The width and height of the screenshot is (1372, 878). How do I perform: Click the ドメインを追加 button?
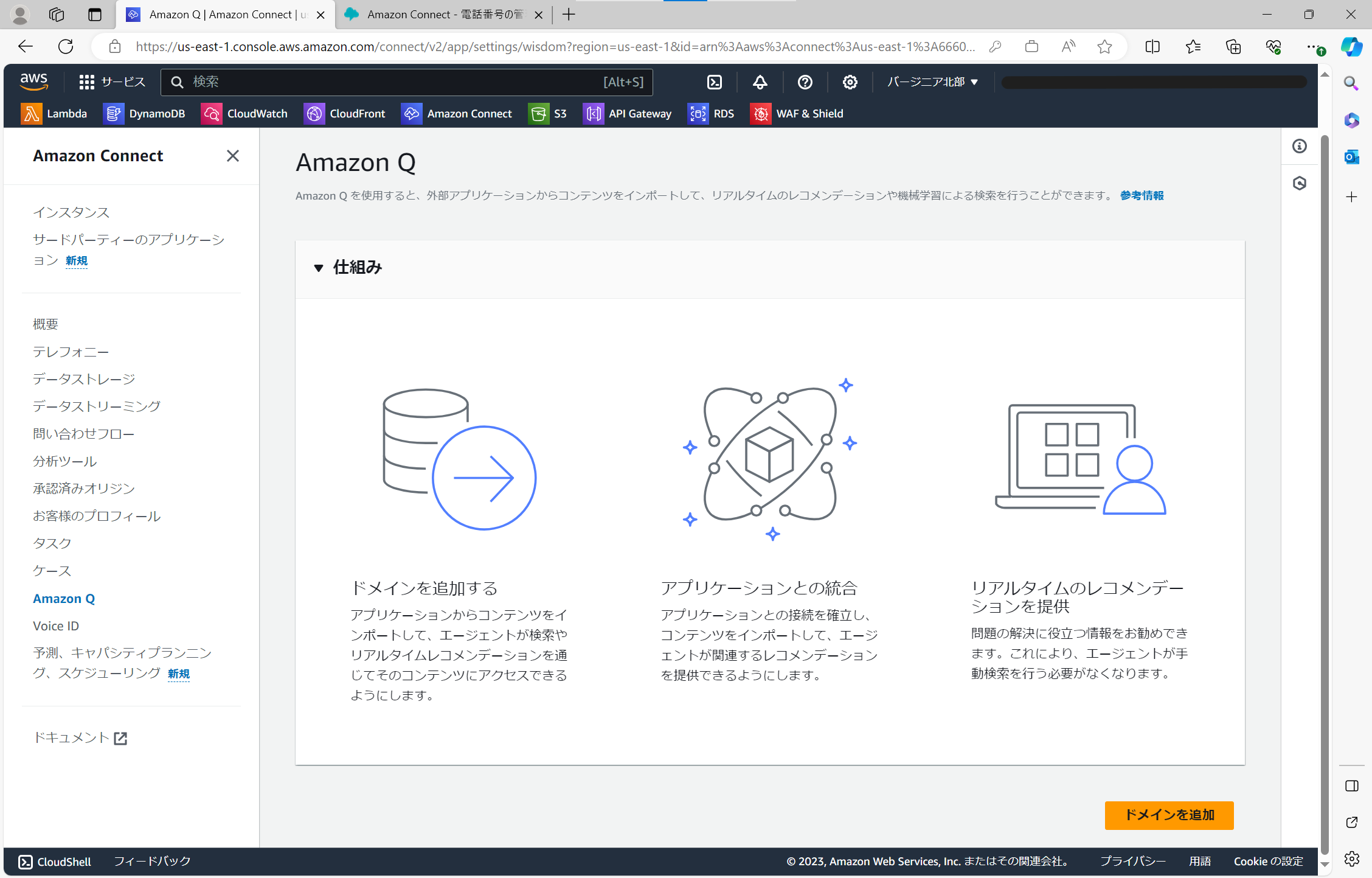coord(1169,815)
